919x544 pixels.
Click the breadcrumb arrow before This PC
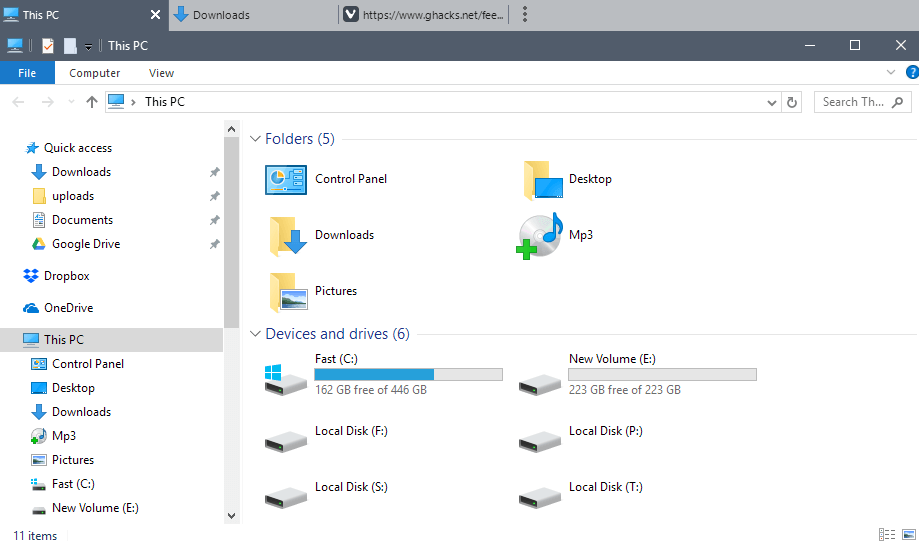(x=134, y=102)
